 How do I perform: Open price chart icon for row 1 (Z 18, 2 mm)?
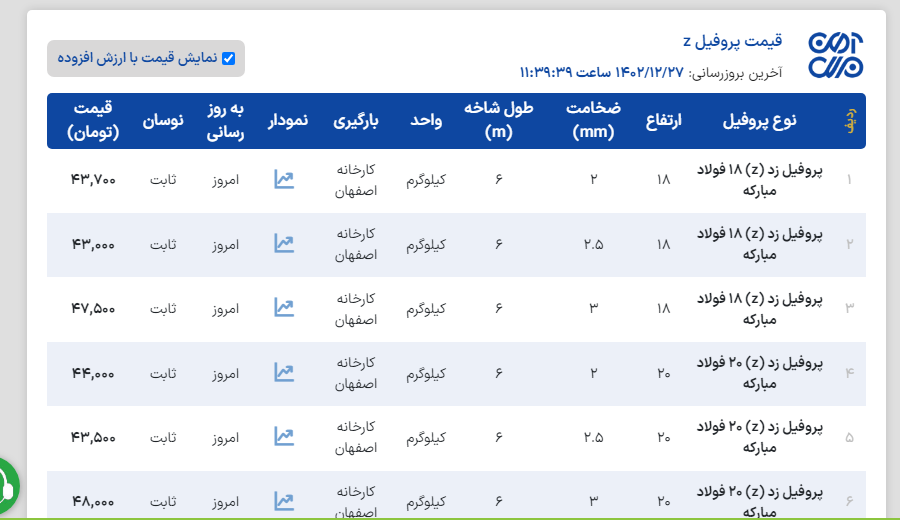(x=284, y=180)
